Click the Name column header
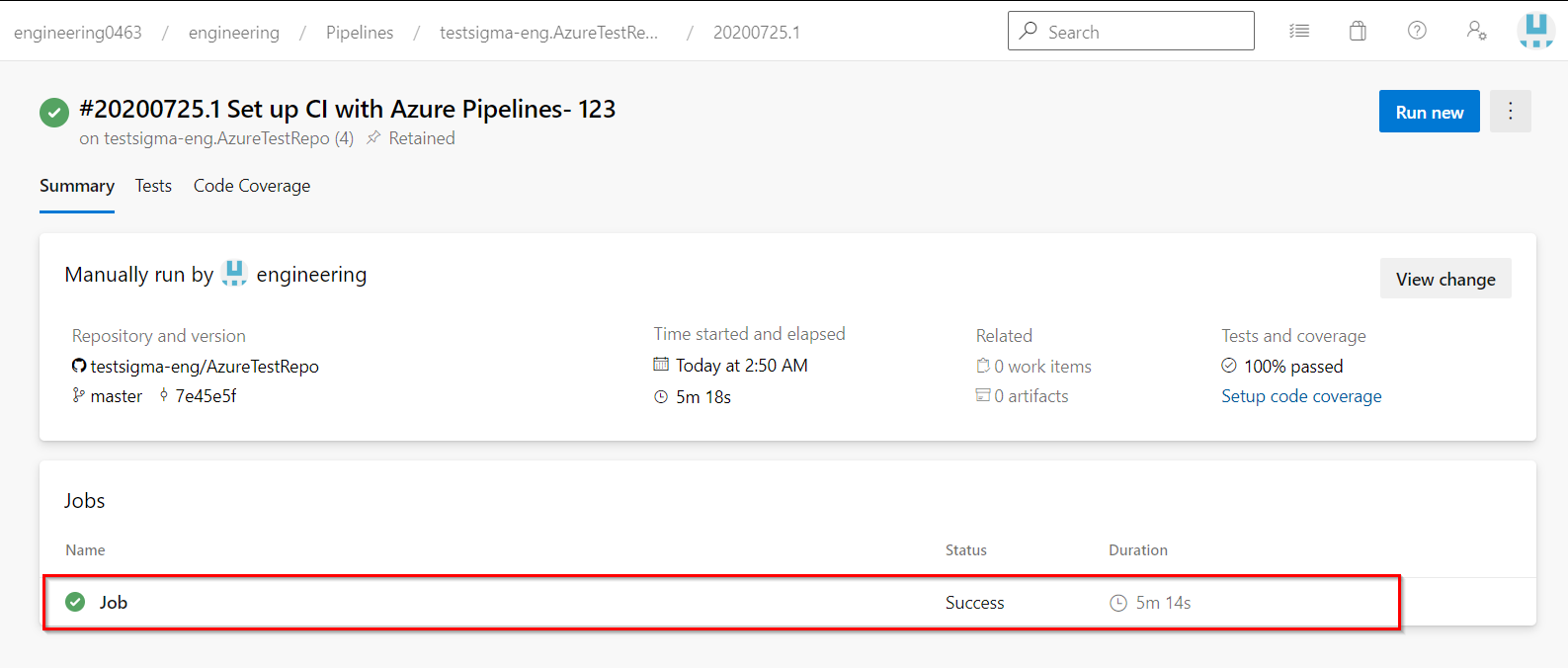Viewport: 1568px width, 668px height. [85, 550]
